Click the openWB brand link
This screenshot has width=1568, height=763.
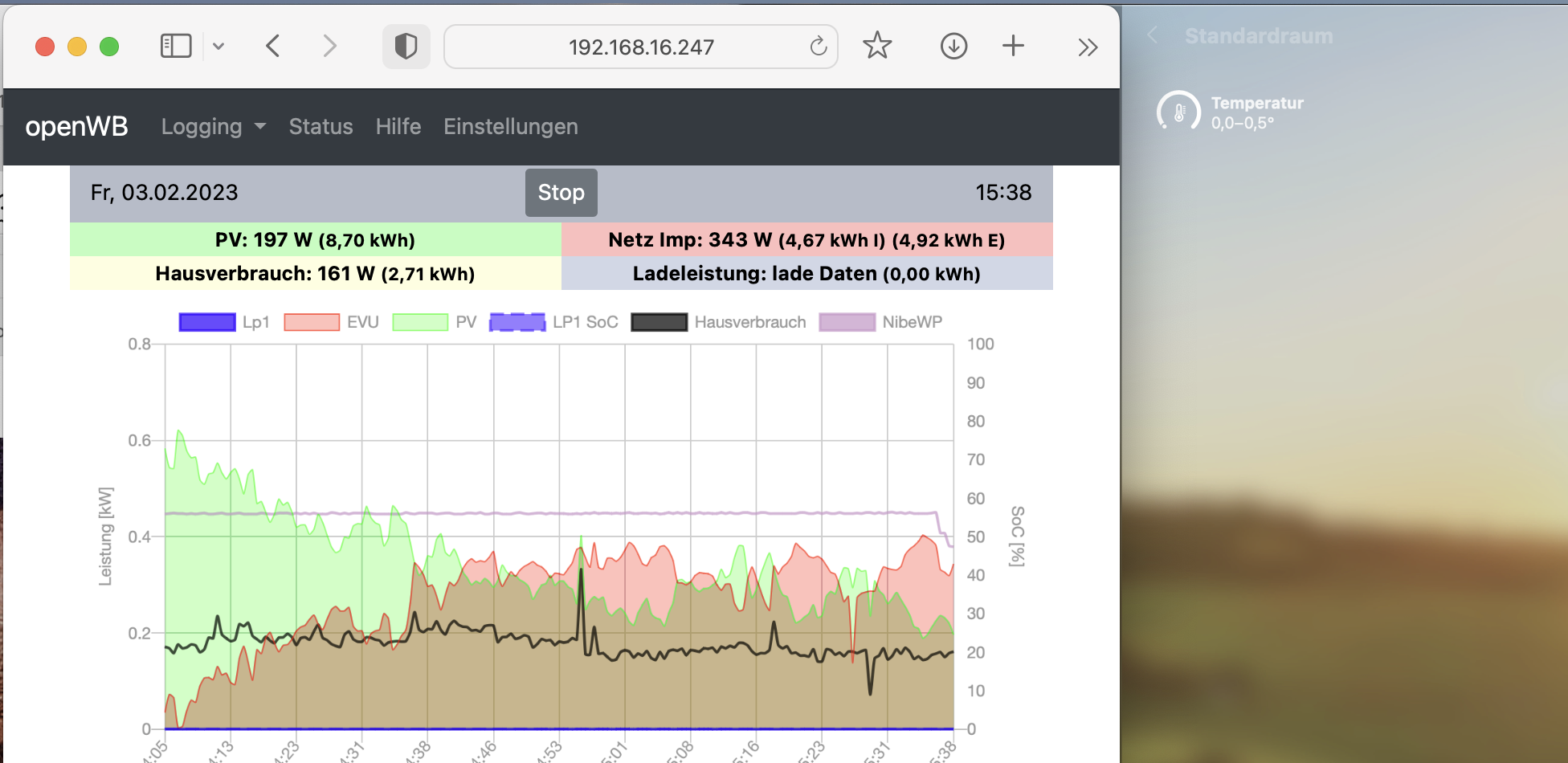[x=76, y=127]
